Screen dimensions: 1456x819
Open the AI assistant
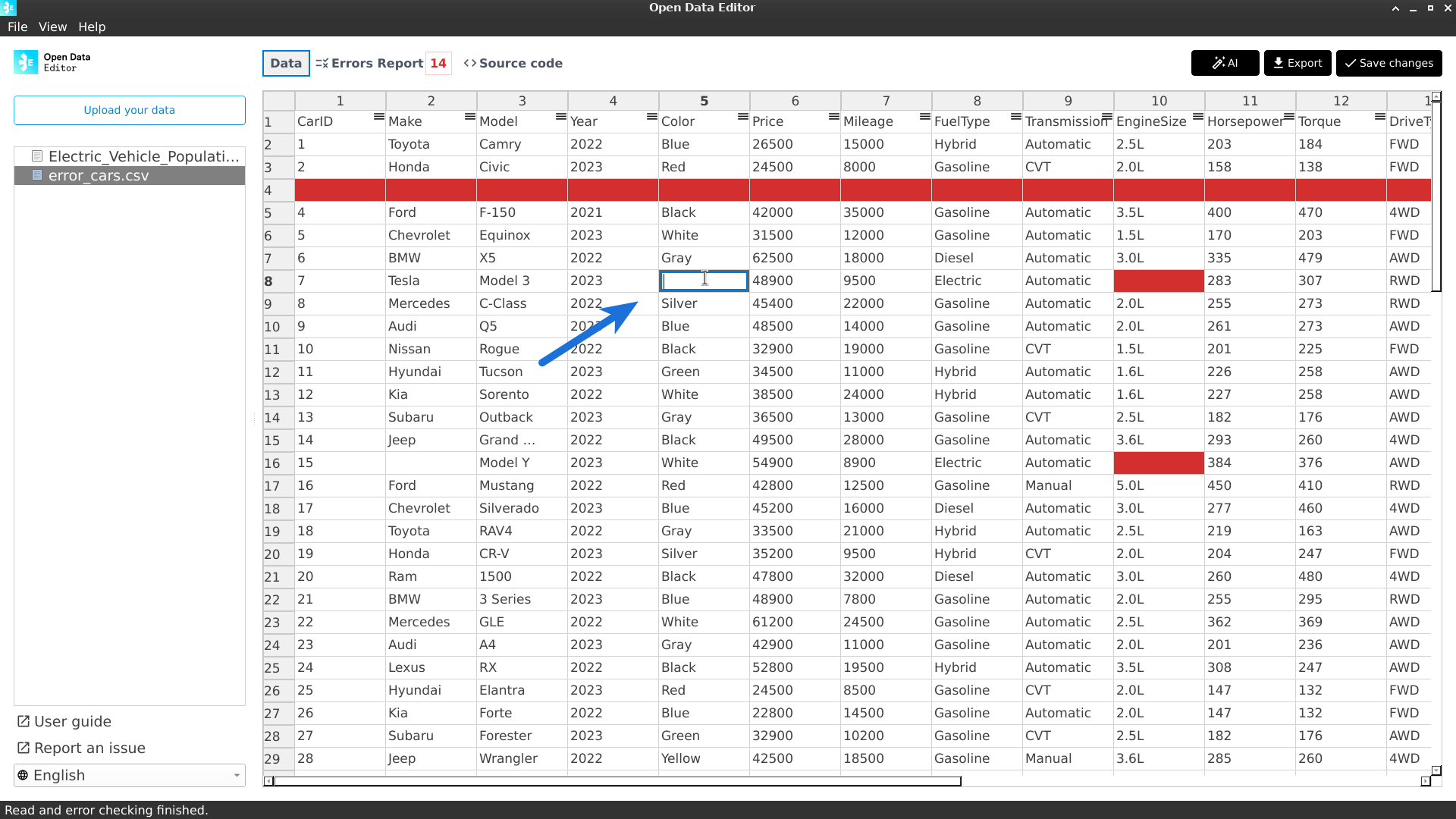point(1224,63)
